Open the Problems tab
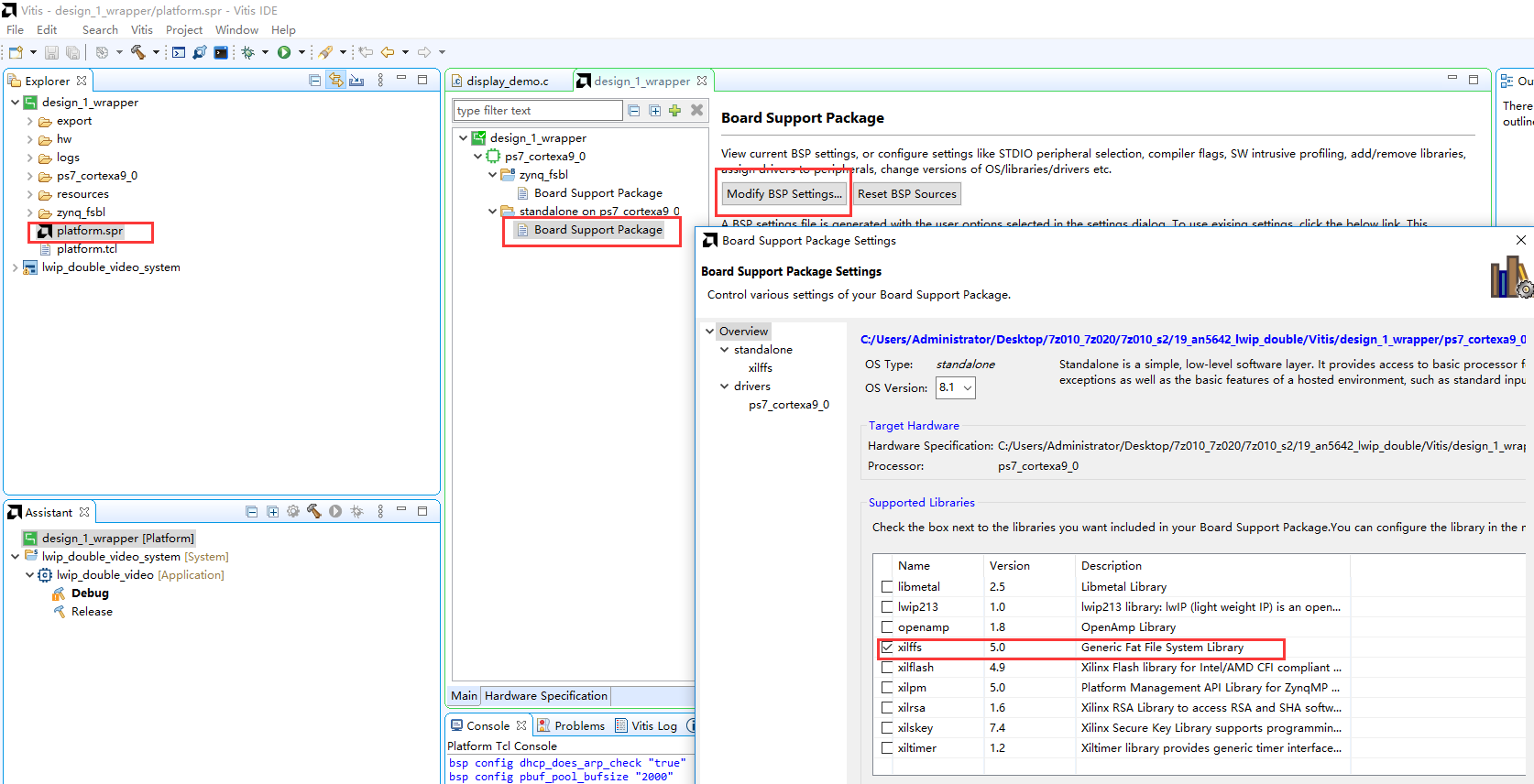Image resolution: width=1534 pixels, height=784 pixels. click(571, 726)
